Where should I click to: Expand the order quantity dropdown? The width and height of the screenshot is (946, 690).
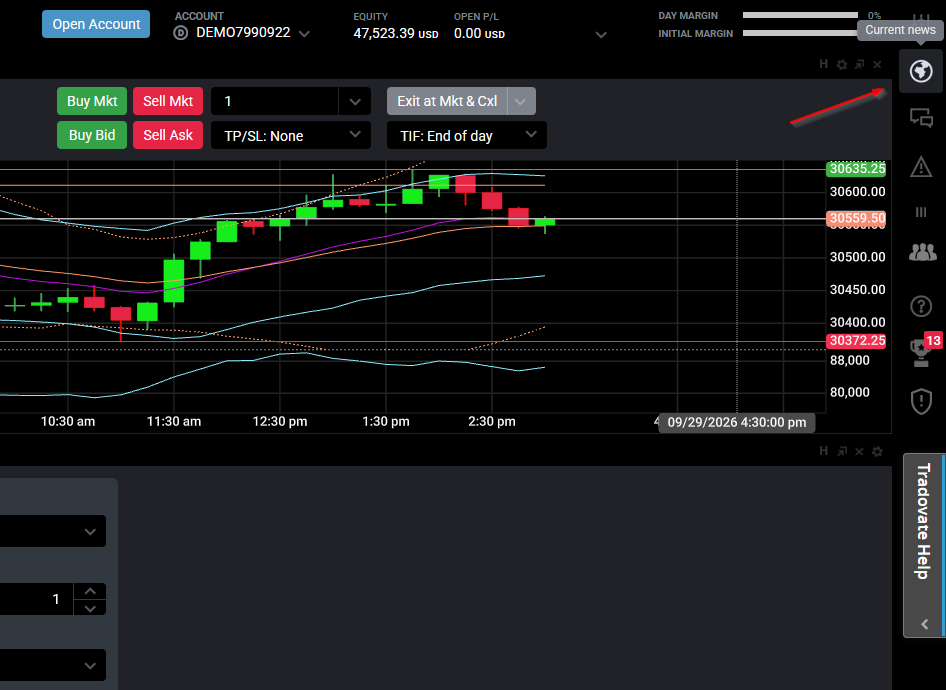355,101
